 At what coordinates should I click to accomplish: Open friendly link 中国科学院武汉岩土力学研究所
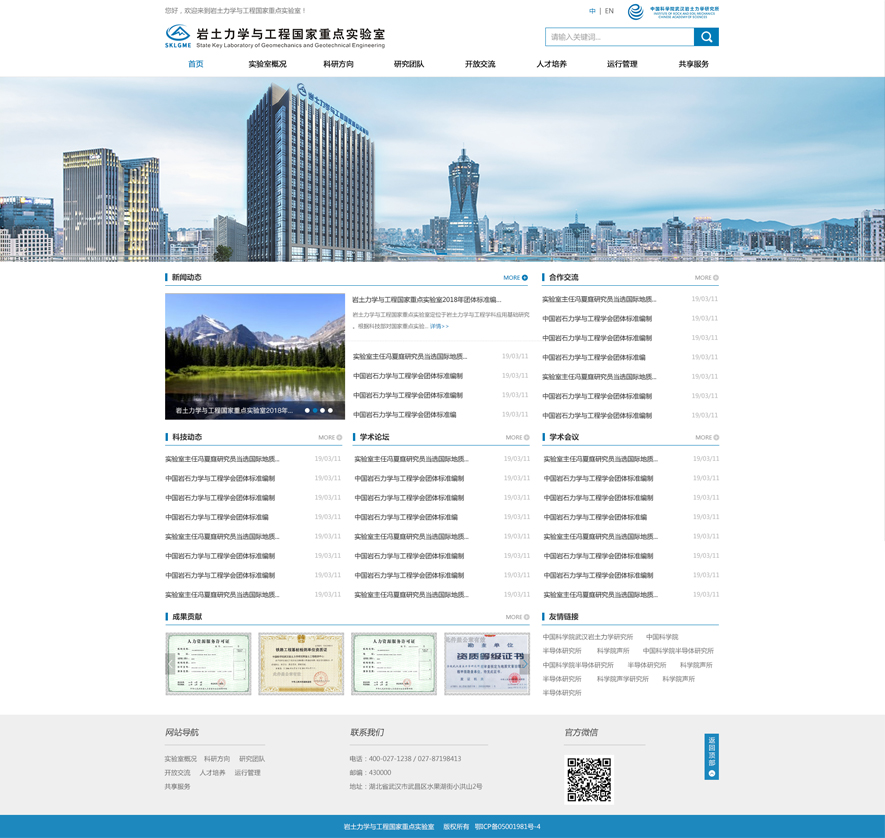coord(588,637)
